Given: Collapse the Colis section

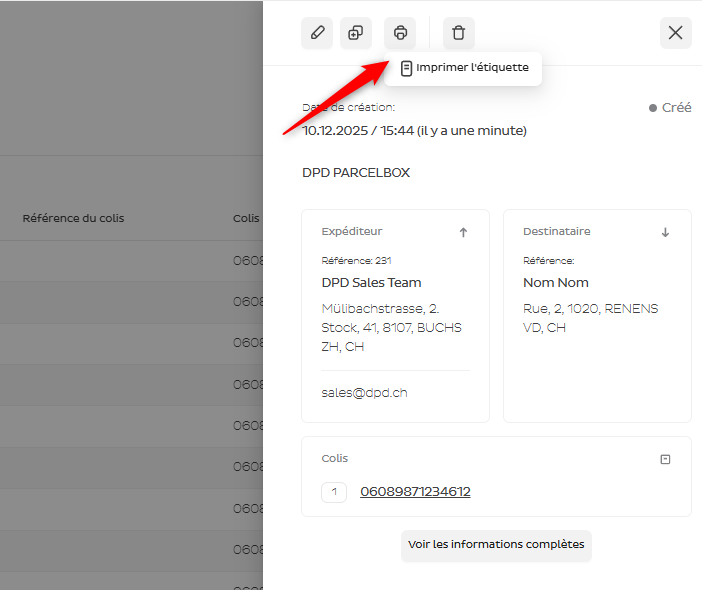Looking at the screenshot, I should 665,459.
